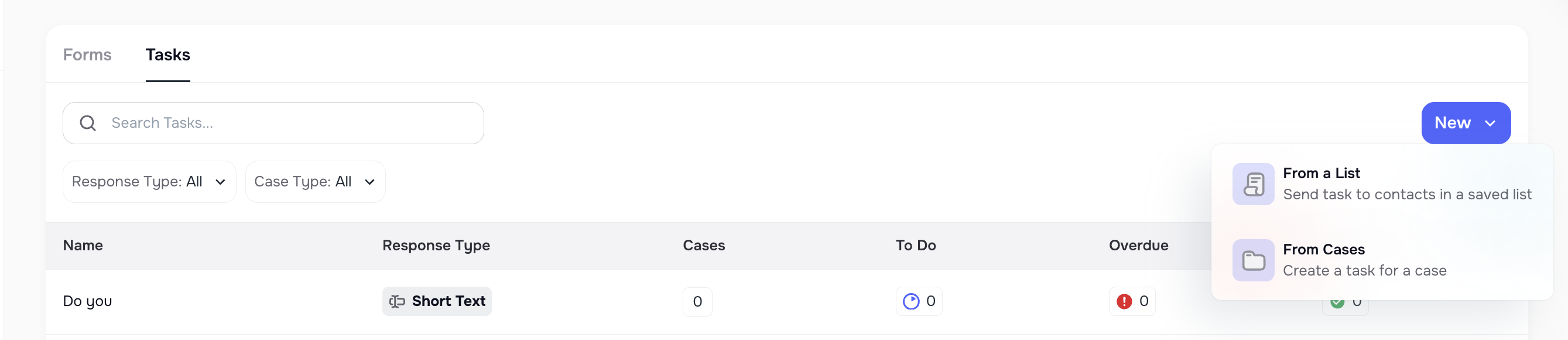
Task: Click the Name column header
Action: pos(83,245)
